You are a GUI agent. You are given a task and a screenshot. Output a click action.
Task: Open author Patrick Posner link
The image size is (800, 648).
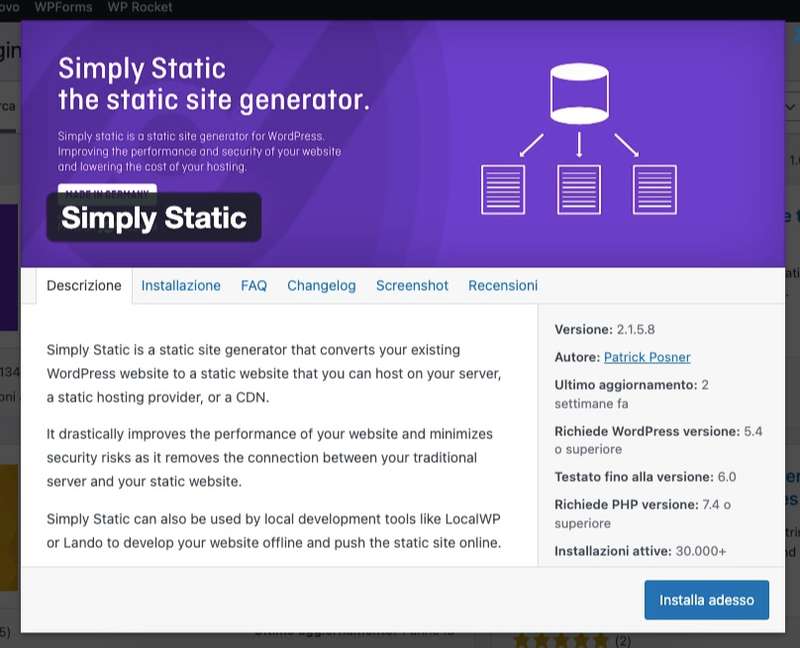pyautogui.click(x=647, y=357)
